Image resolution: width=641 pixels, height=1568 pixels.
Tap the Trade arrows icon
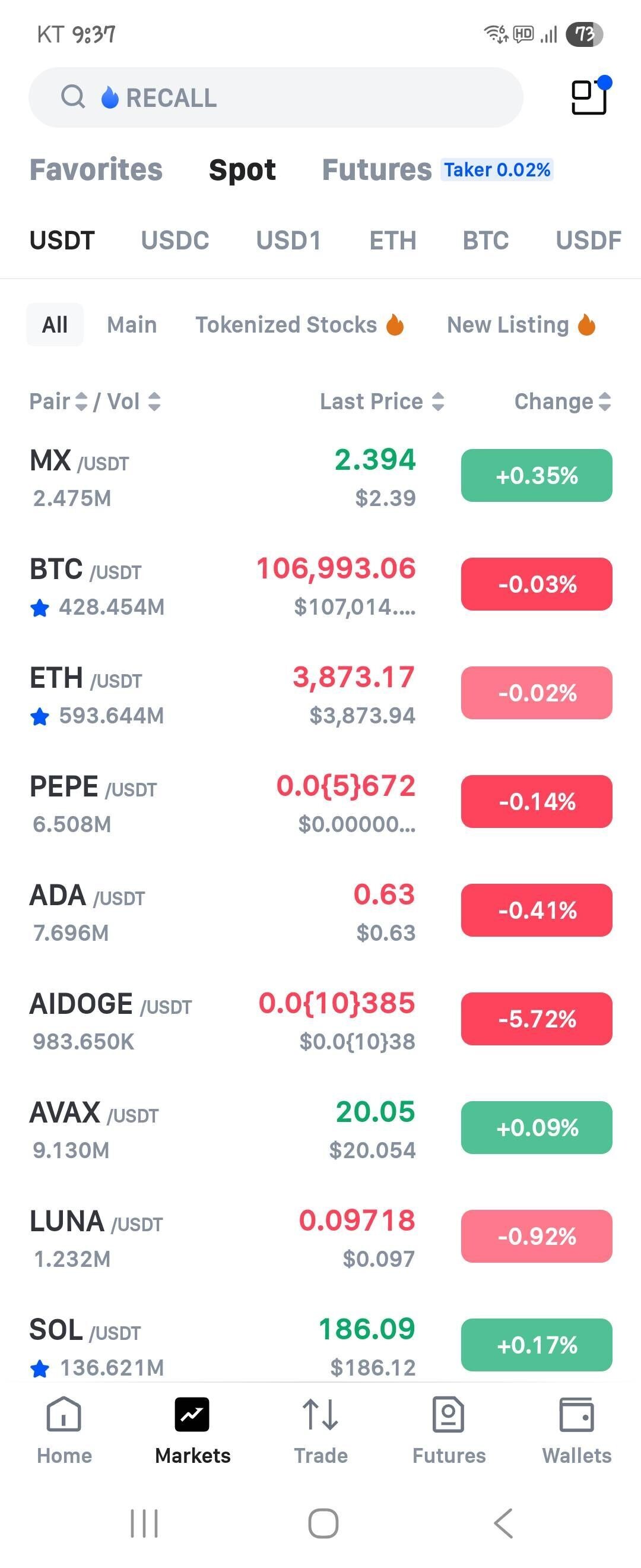click(320, 1414)
